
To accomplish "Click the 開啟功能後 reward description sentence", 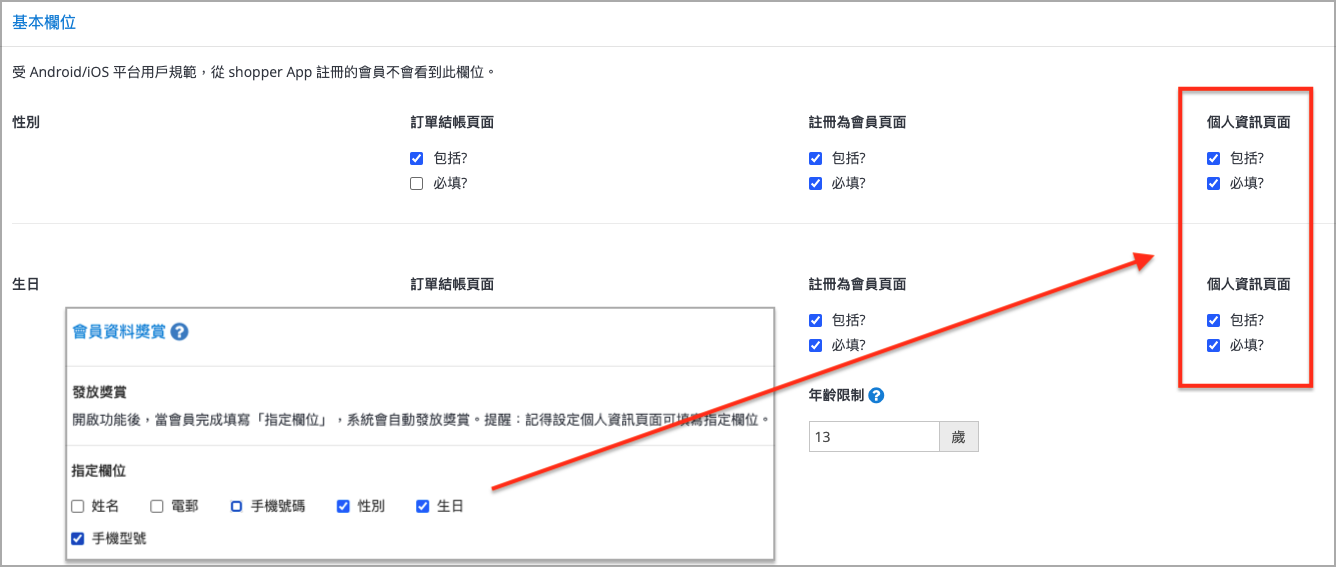I will pos(421,419).
